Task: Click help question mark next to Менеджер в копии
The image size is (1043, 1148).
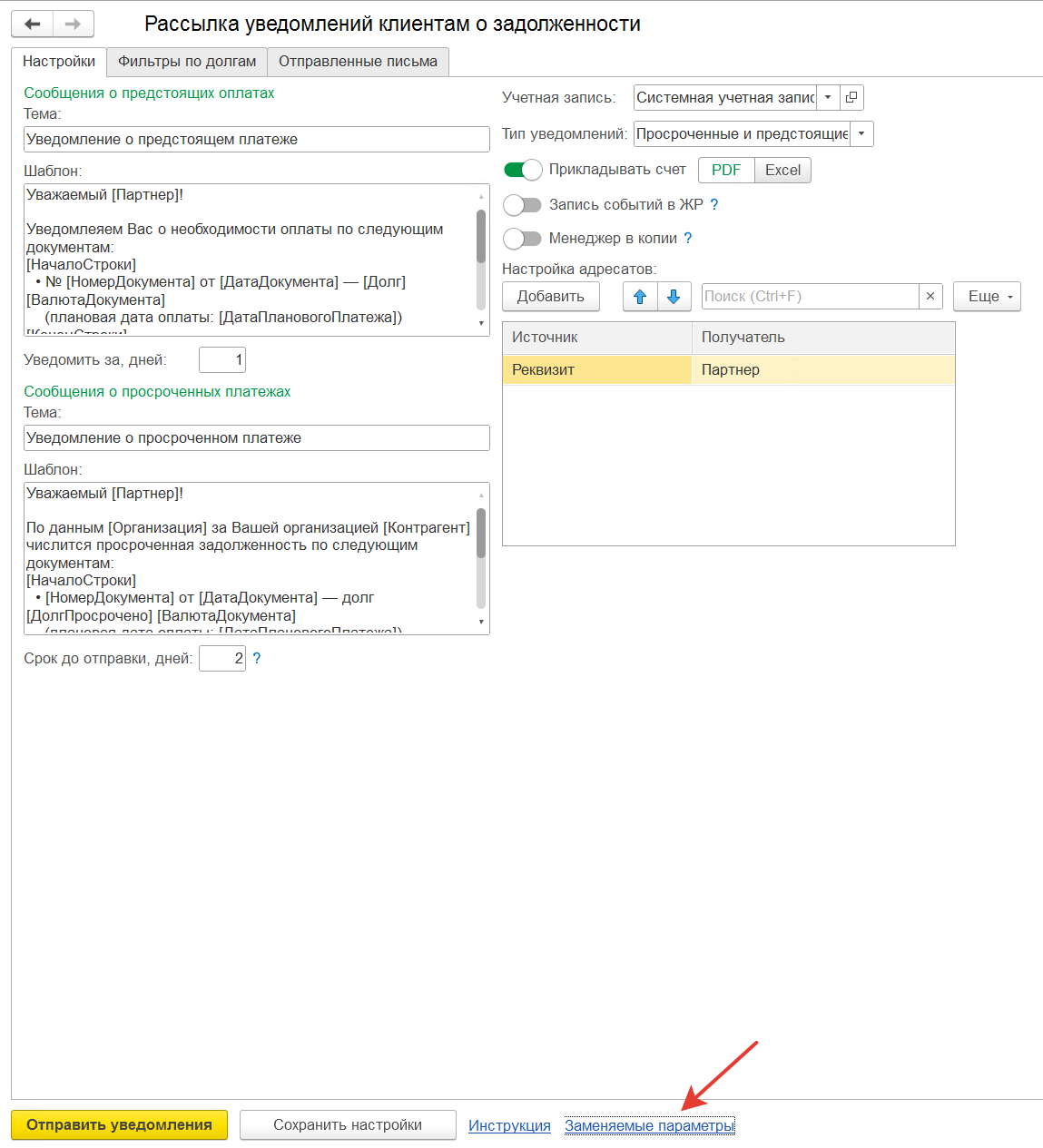Action: [688, 239]
